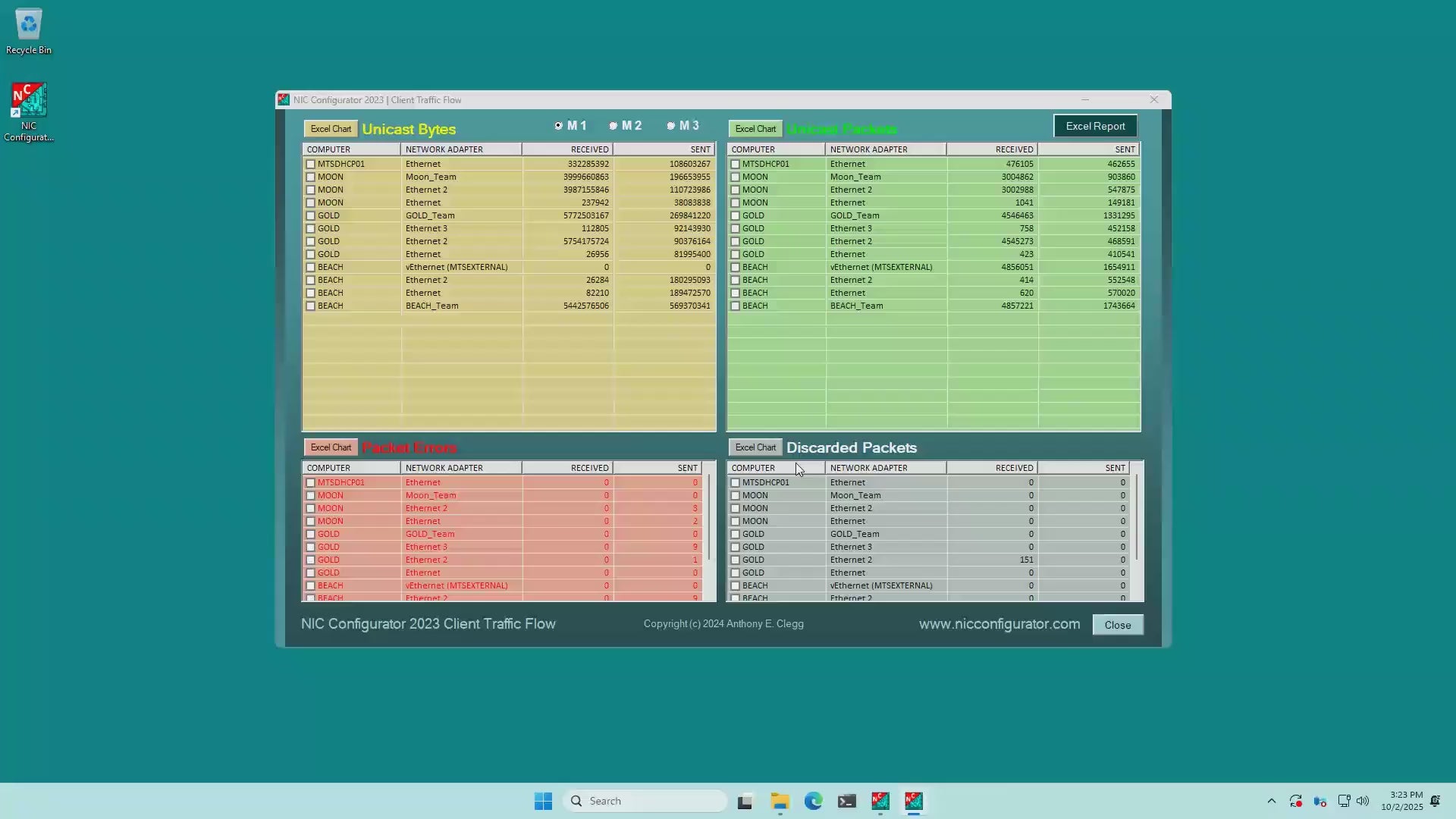The height and width of the screenshot is (819, 1456).
Task: Open Task View from the taskbar
Action: pyautogui.click(x=745, y=801)
